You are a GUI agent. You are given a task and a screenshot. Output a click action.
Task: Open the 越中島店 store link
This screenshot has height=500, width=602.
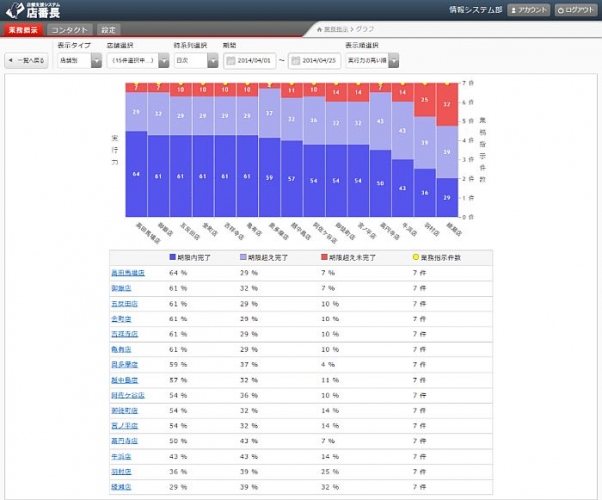[x=124, y=380]
